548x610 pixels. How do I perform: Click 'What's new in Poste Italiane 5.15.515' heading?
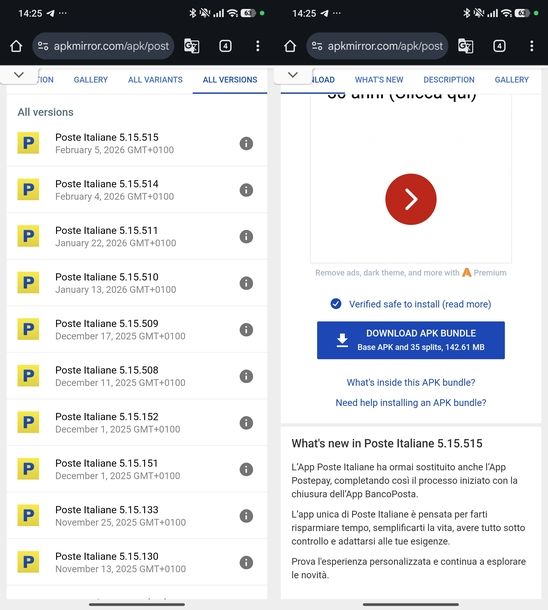tap(387, 443)
